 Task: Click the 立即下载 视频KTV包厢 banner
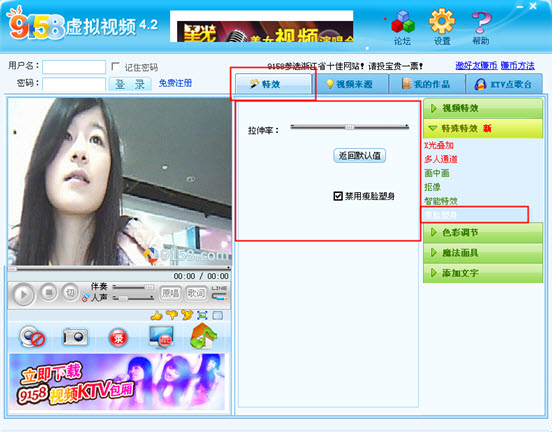117,382
